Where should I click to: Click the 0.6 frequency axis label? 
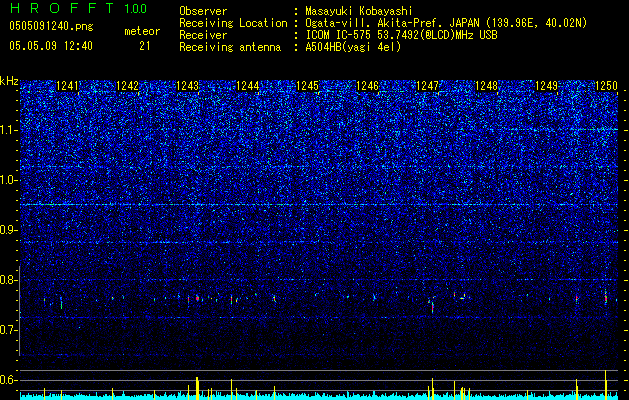tap(8, 380)
